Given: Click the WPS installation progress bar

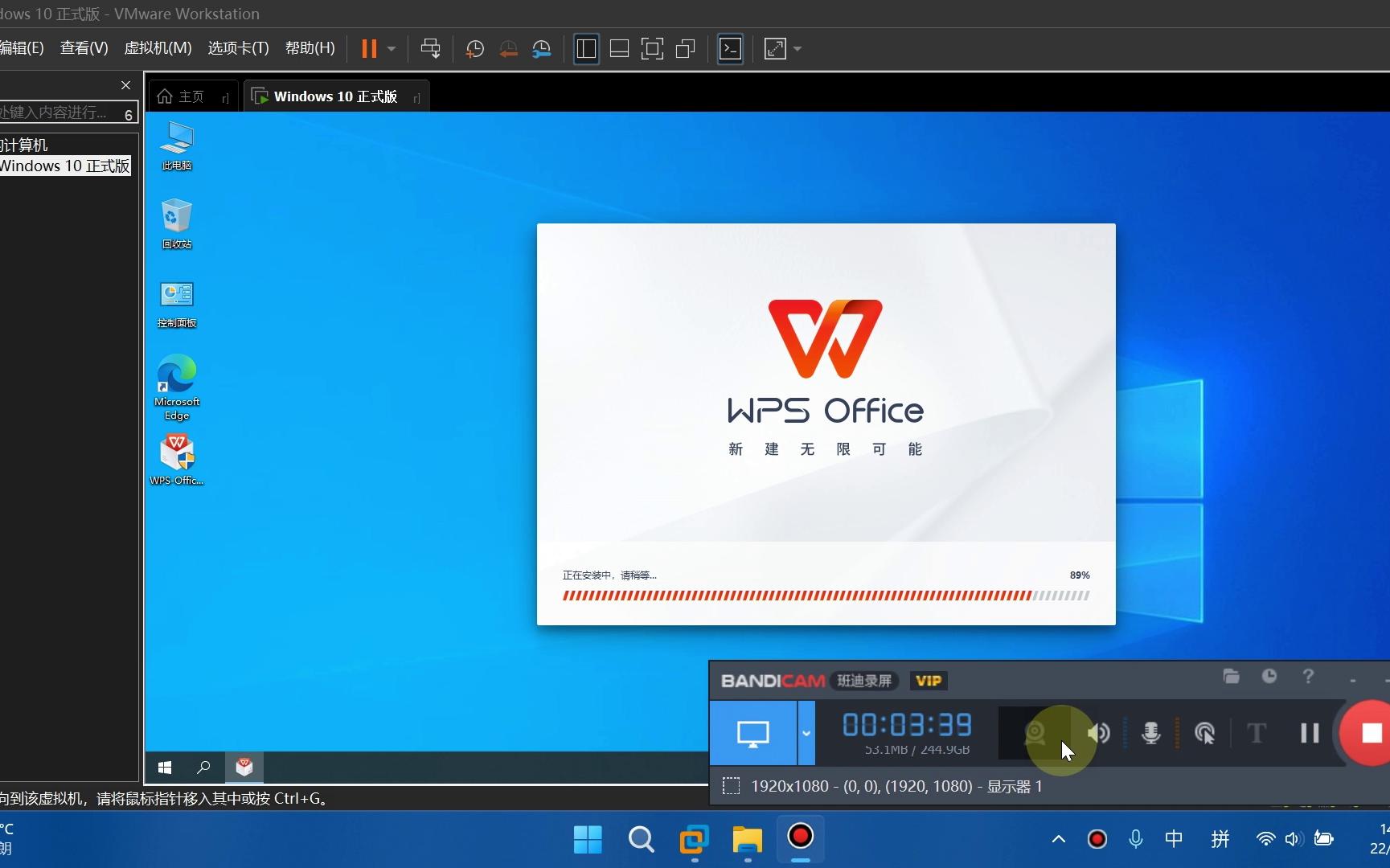Looking at the screenshot, I should click(x=826, y=596).
